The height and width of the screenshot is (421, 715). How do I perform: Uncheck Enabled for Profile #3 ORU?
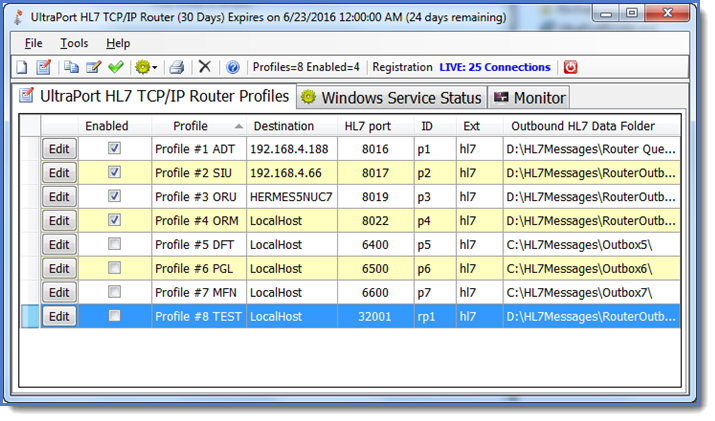[114, 196]
